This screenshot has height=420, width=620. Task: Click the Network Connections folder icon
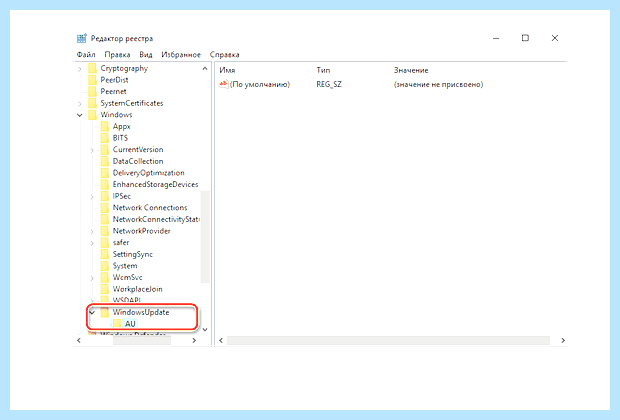pyautogui.click(x=105, y=208)
